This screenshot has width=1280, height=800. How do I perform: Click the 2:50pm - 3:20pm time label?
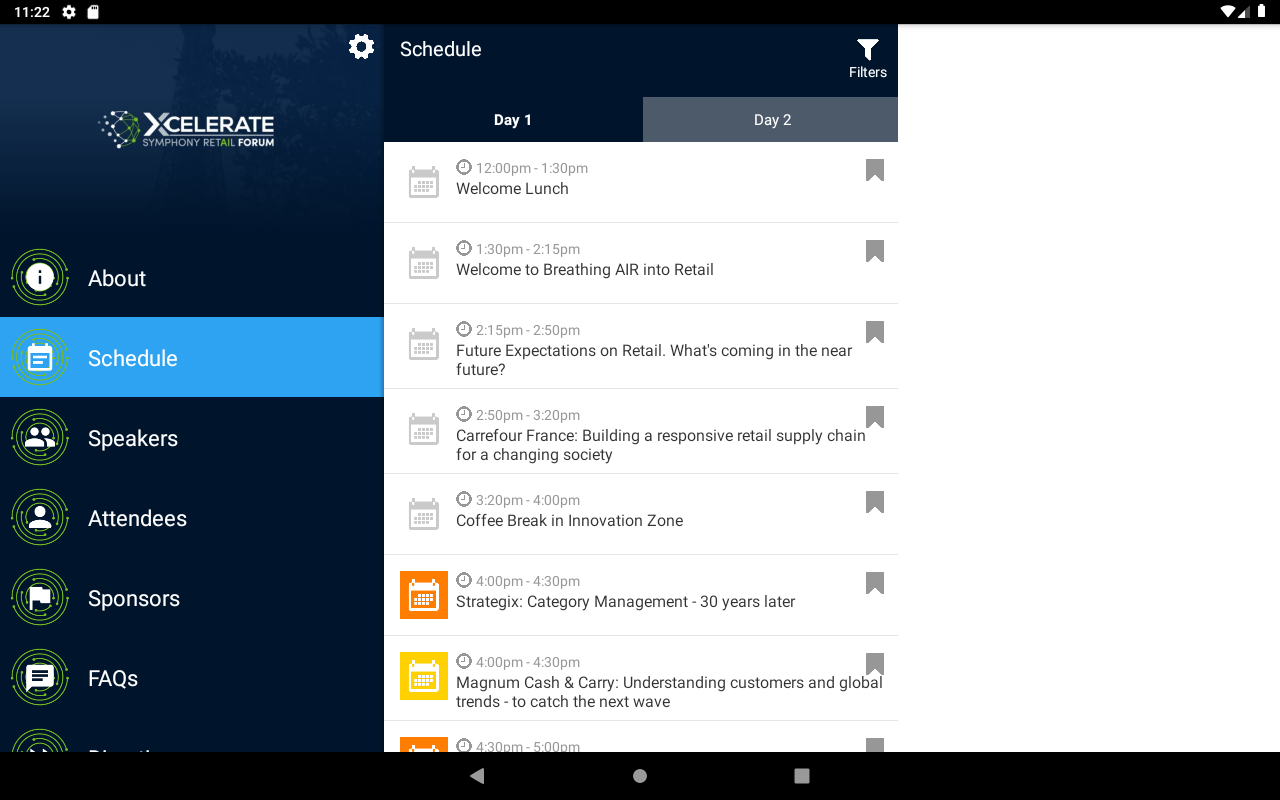pyautogui.click(x=528, y=415)
